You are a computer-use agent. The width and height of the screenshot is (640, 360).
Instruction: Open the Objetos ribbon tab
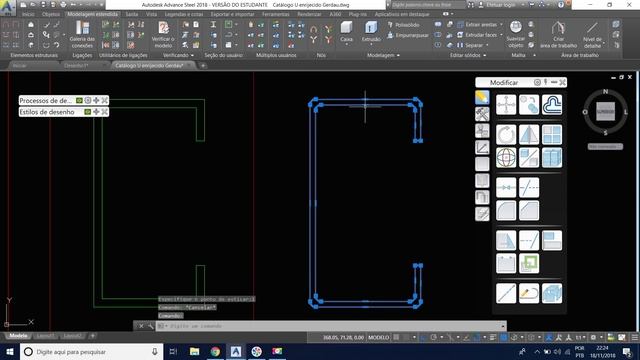tap(51, 14)
